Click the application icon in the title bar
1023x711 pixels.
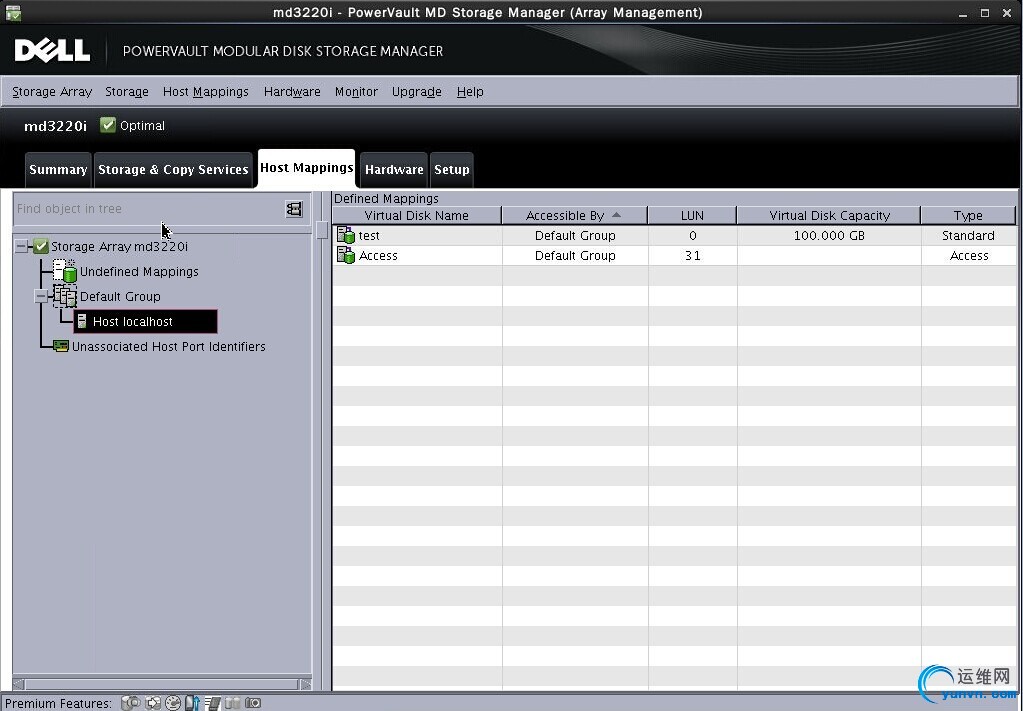point(13,12)
